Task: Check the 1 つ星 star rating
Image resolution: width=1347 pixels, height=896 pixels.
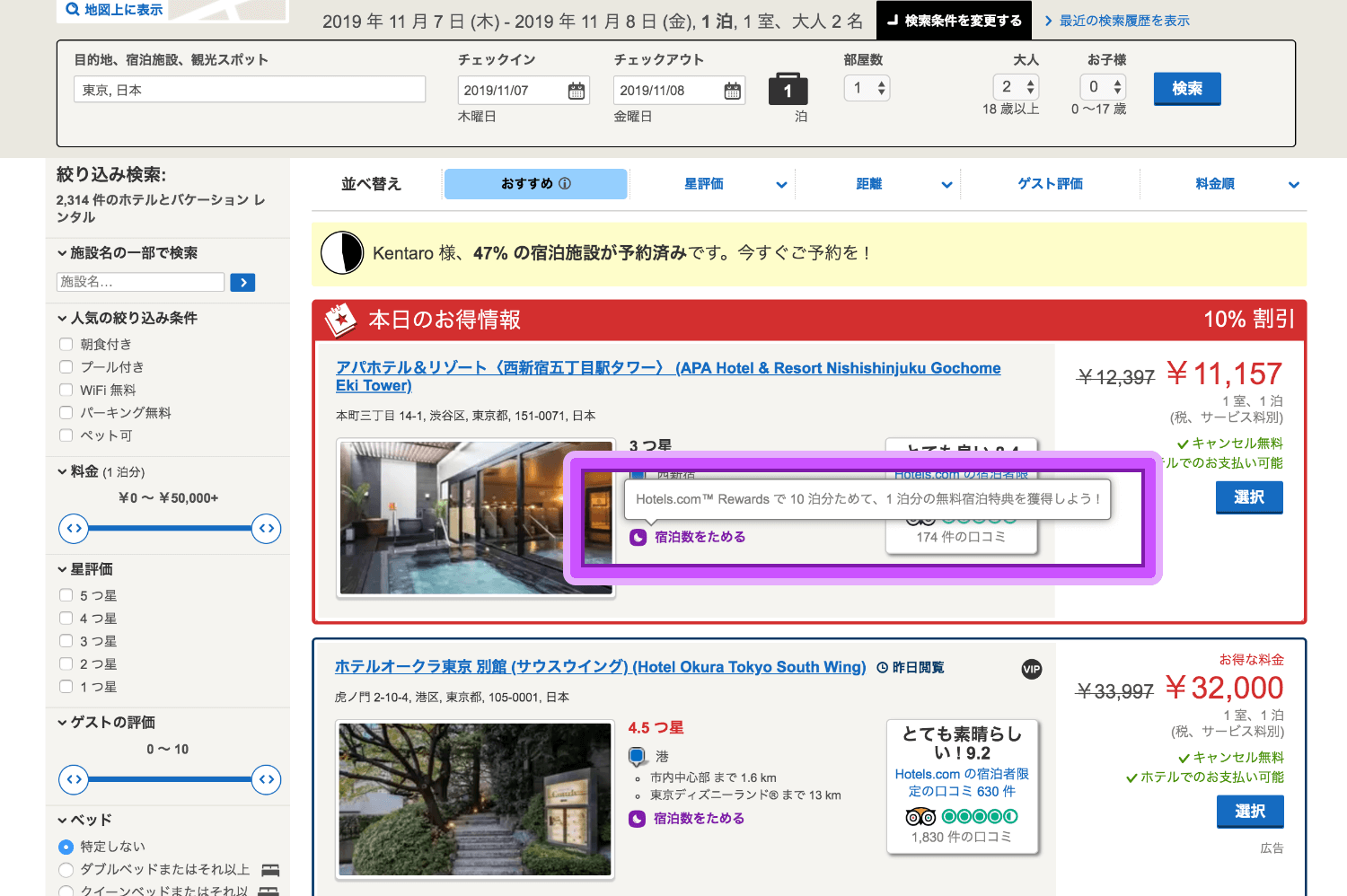Action: (66, 686)
